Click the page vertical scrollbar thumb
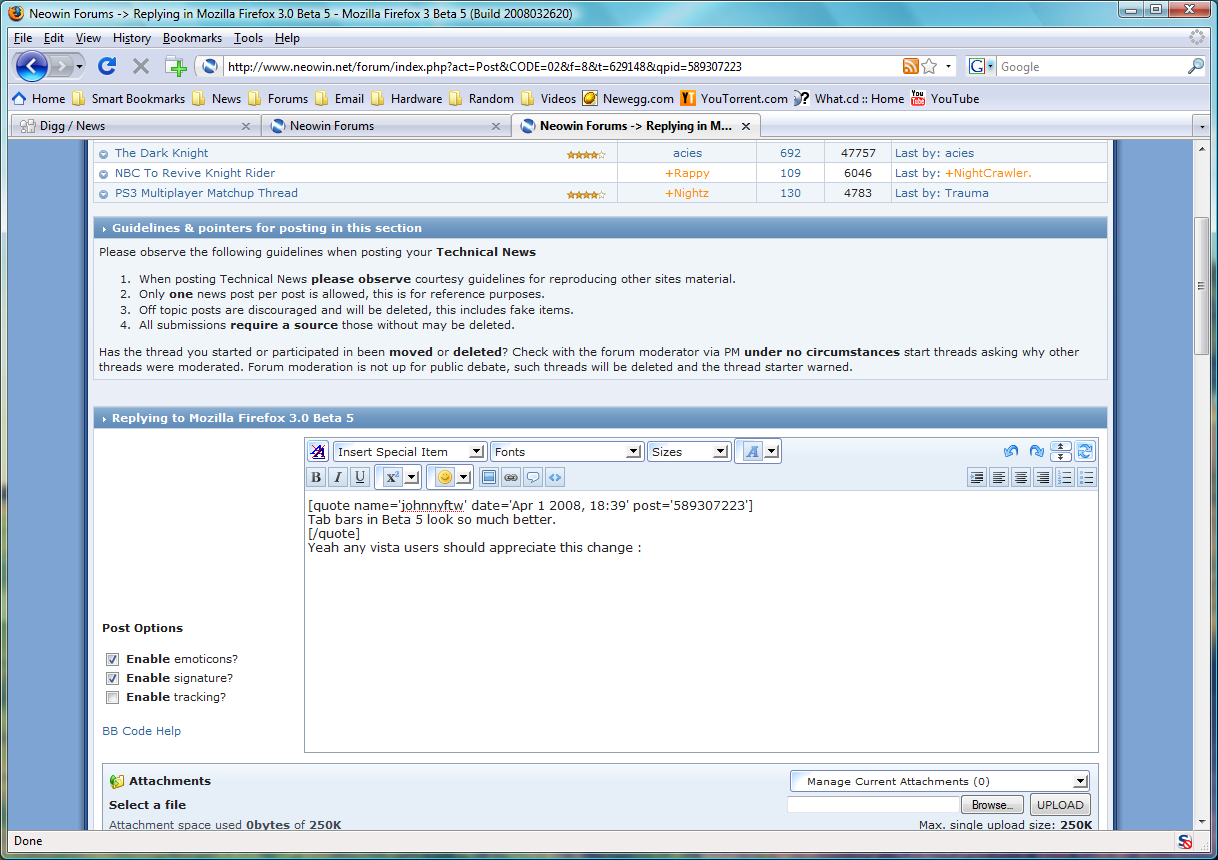Screen dimensions: 1218x860 click(1202, 285)
